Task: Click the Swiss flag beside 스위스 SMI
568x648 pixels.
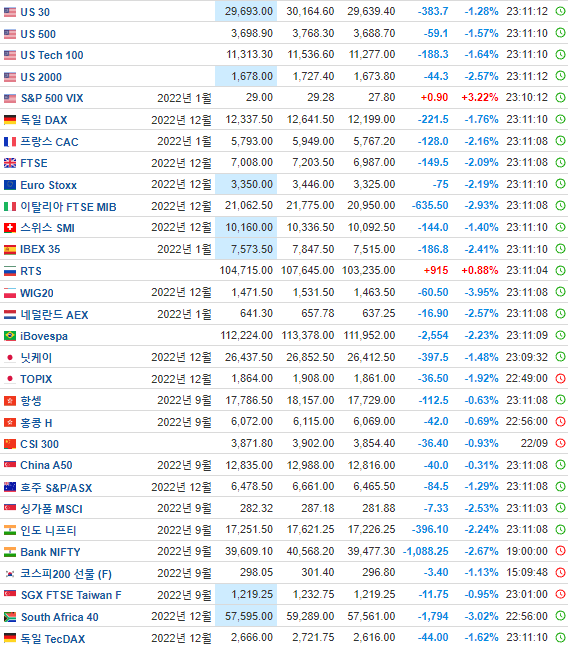Action: pyautogui.click(x=10, y=228)
